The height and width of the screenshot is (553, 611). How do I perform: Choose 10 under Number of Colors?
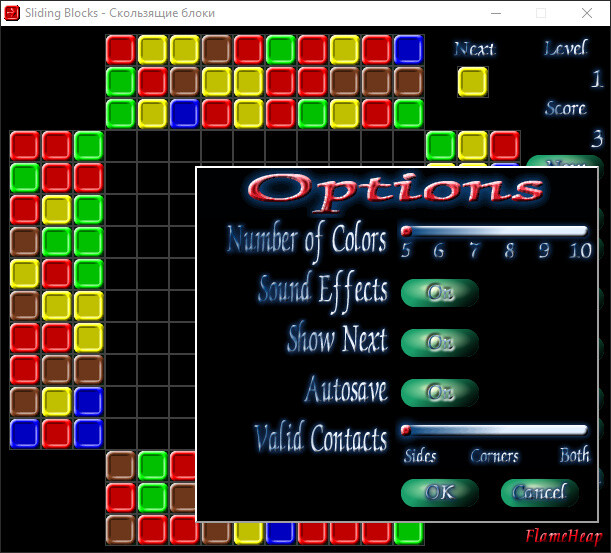[581, 251]
